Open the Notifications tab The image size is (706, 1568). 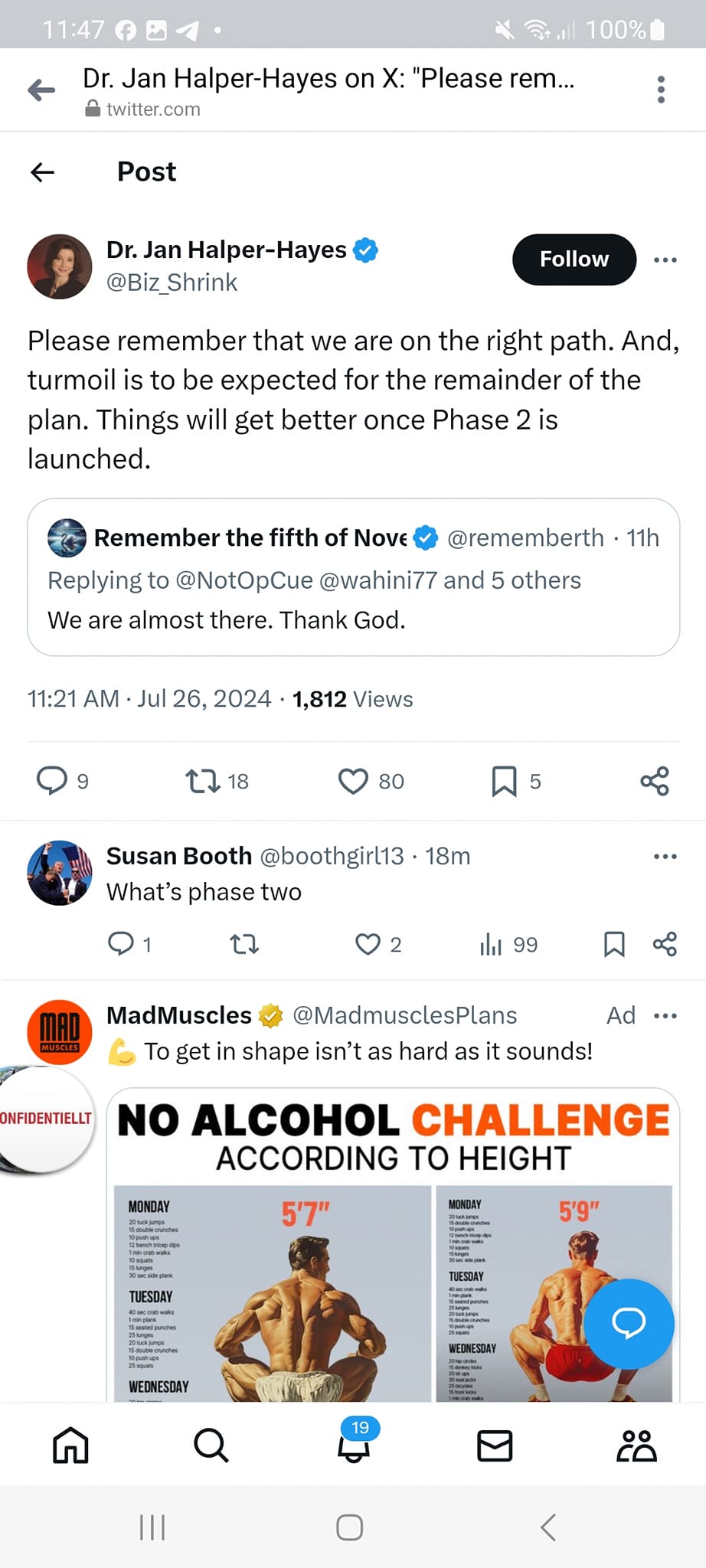click(354, 1444)
